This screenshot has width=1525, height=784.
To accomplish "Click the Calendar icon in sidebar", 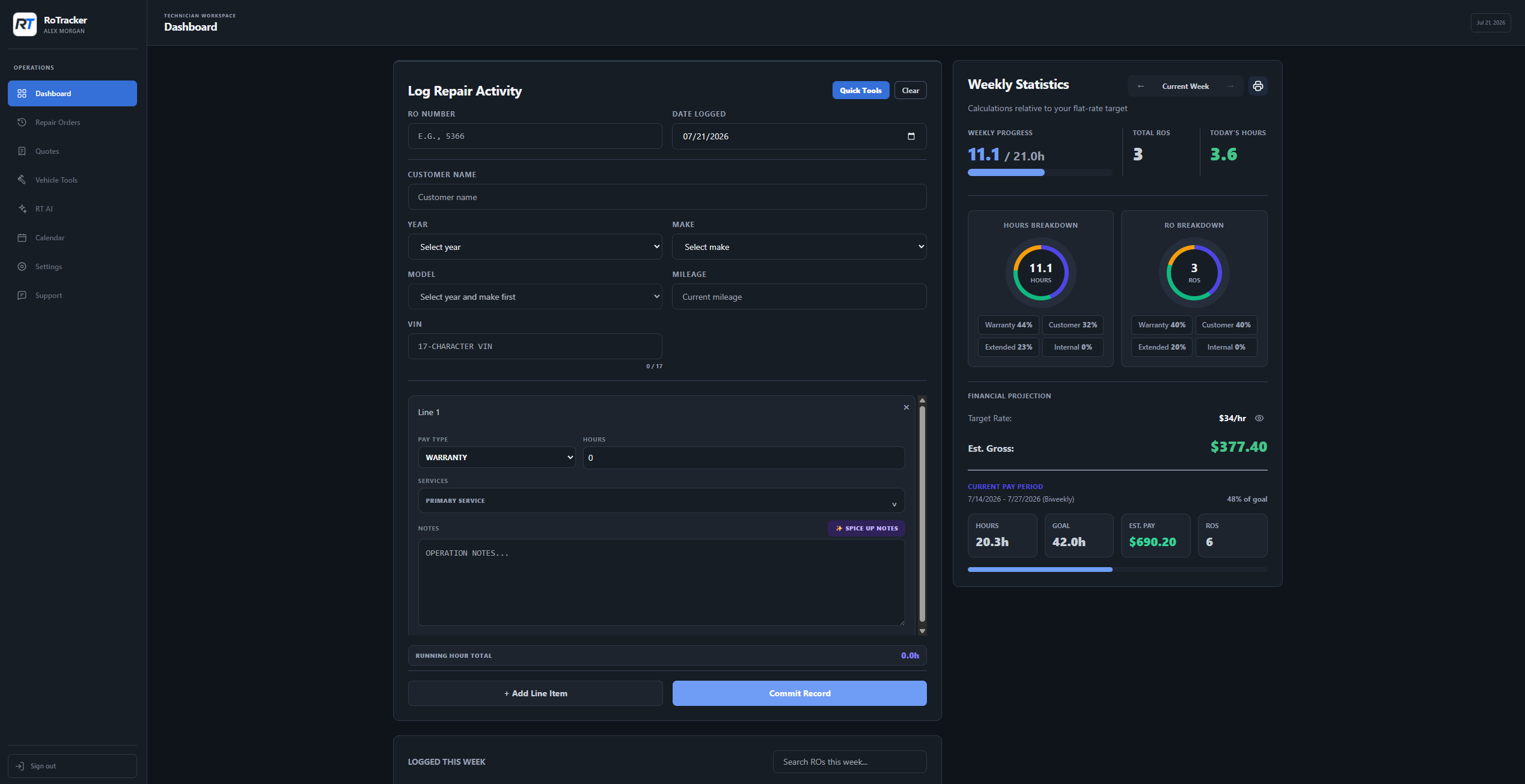I will [x=22, y=238].
